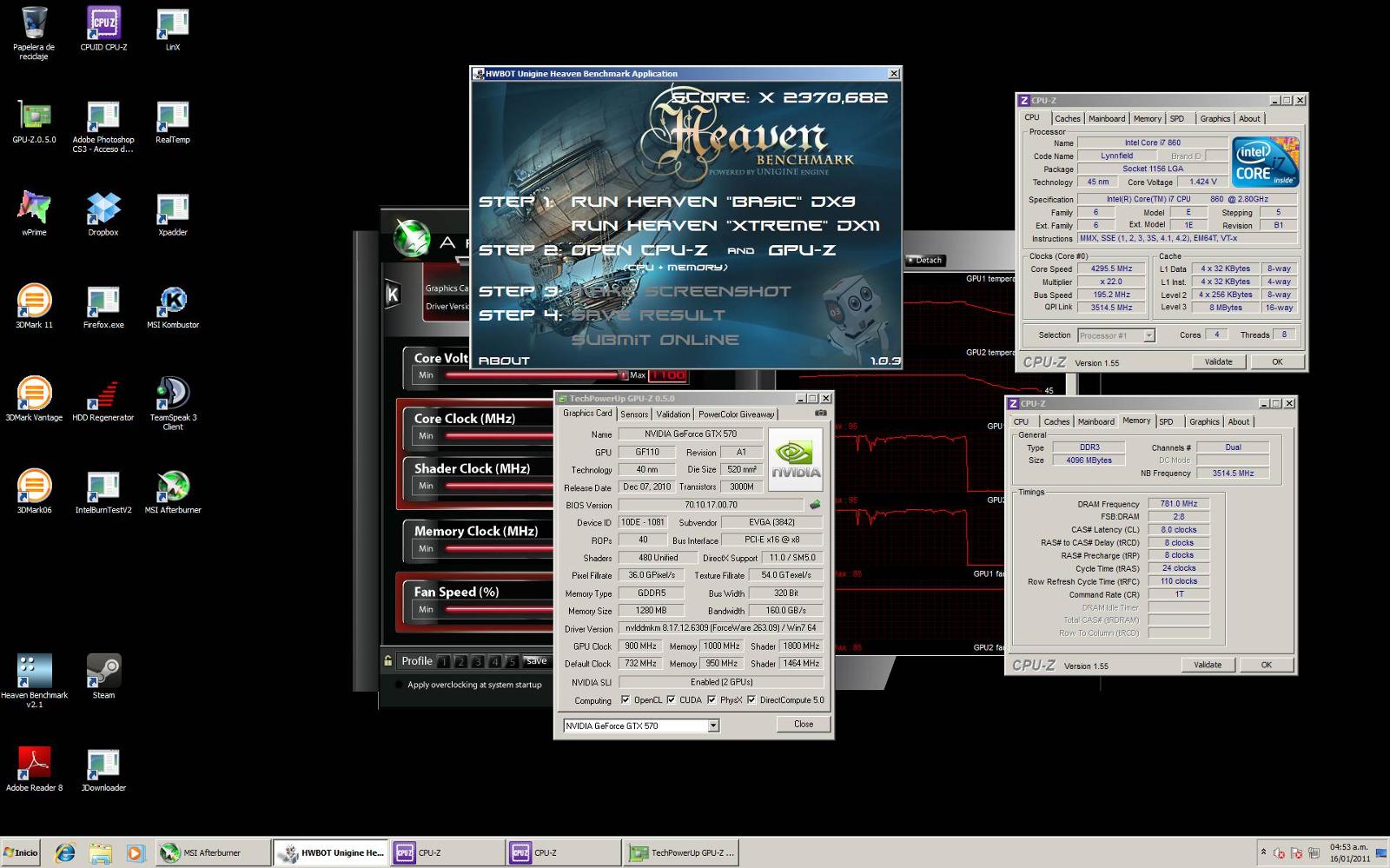Switch to Mainboard tab in top CPU-Z
The width and height of the screenshot is (1390, 868).
[x=1106, y=119]
